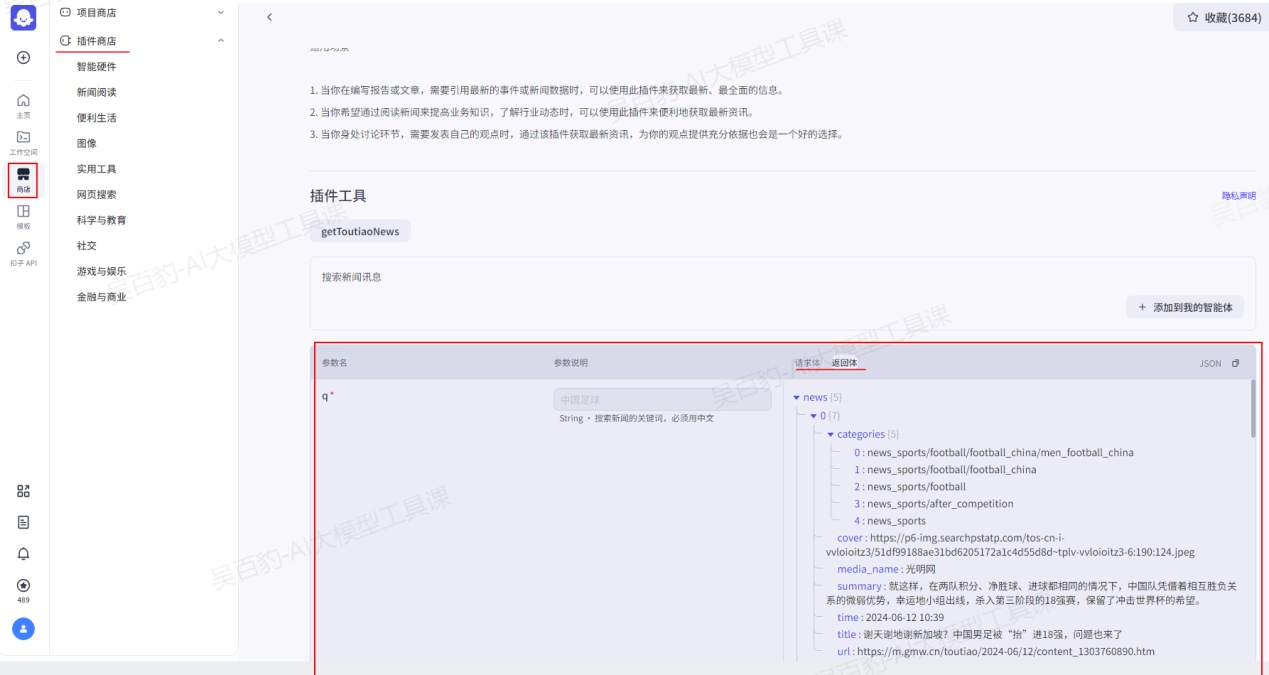Viewport: 1269px width, 675px height.
Task: Click the q parameter input field
Action: pyautogui.click(x=662, y=399)
